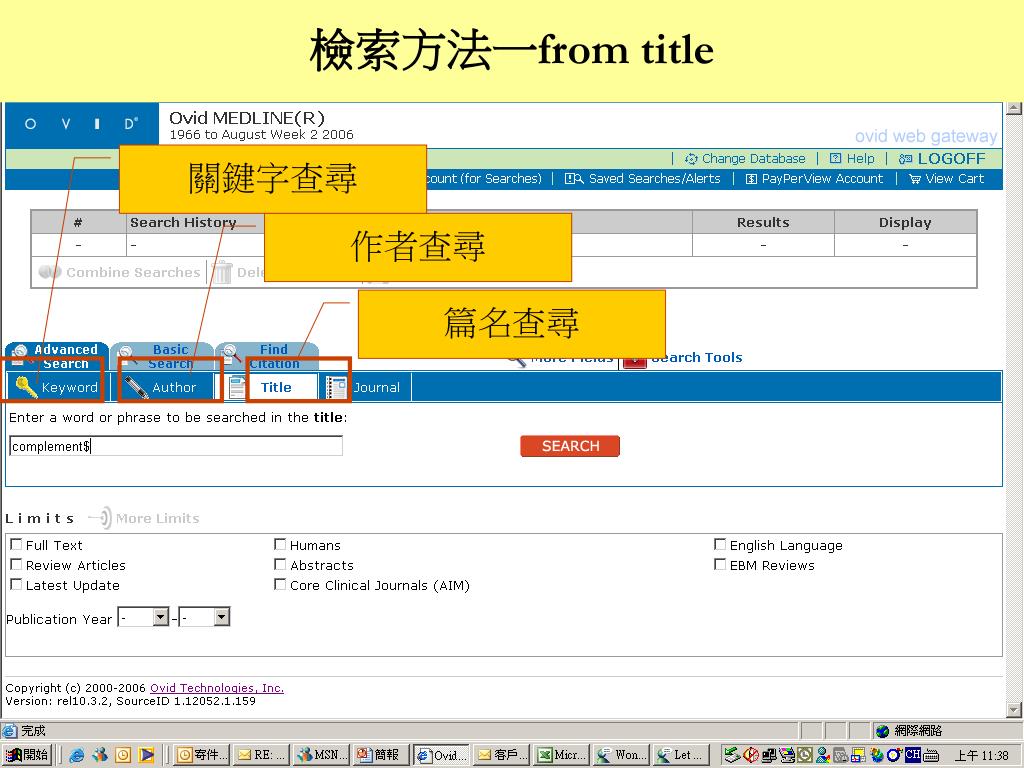Check the Abstracts limit
This screenshot has width=1024, height=768.
(x=280, y=564)
